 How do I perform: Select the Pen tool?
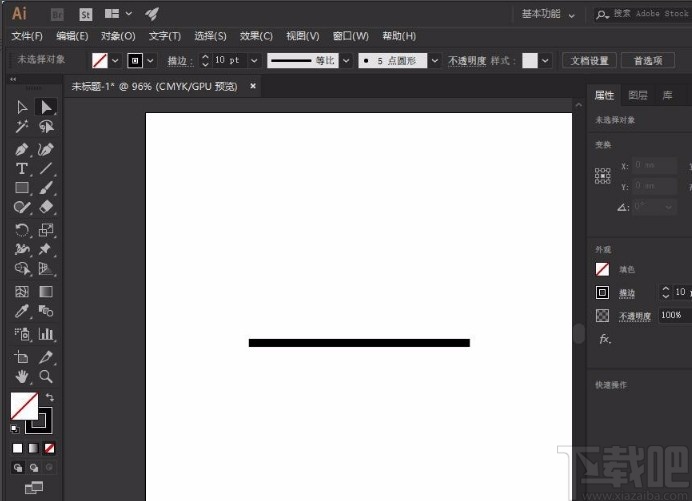(22, 149)
